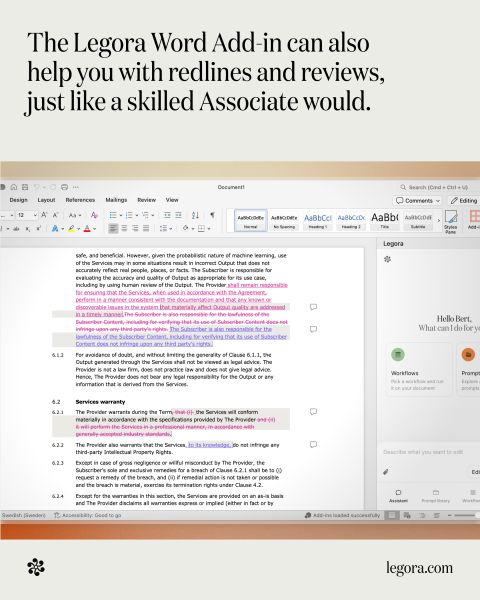
Task: Click the Save icon in title bar
Action: click(x=25, y=187)
